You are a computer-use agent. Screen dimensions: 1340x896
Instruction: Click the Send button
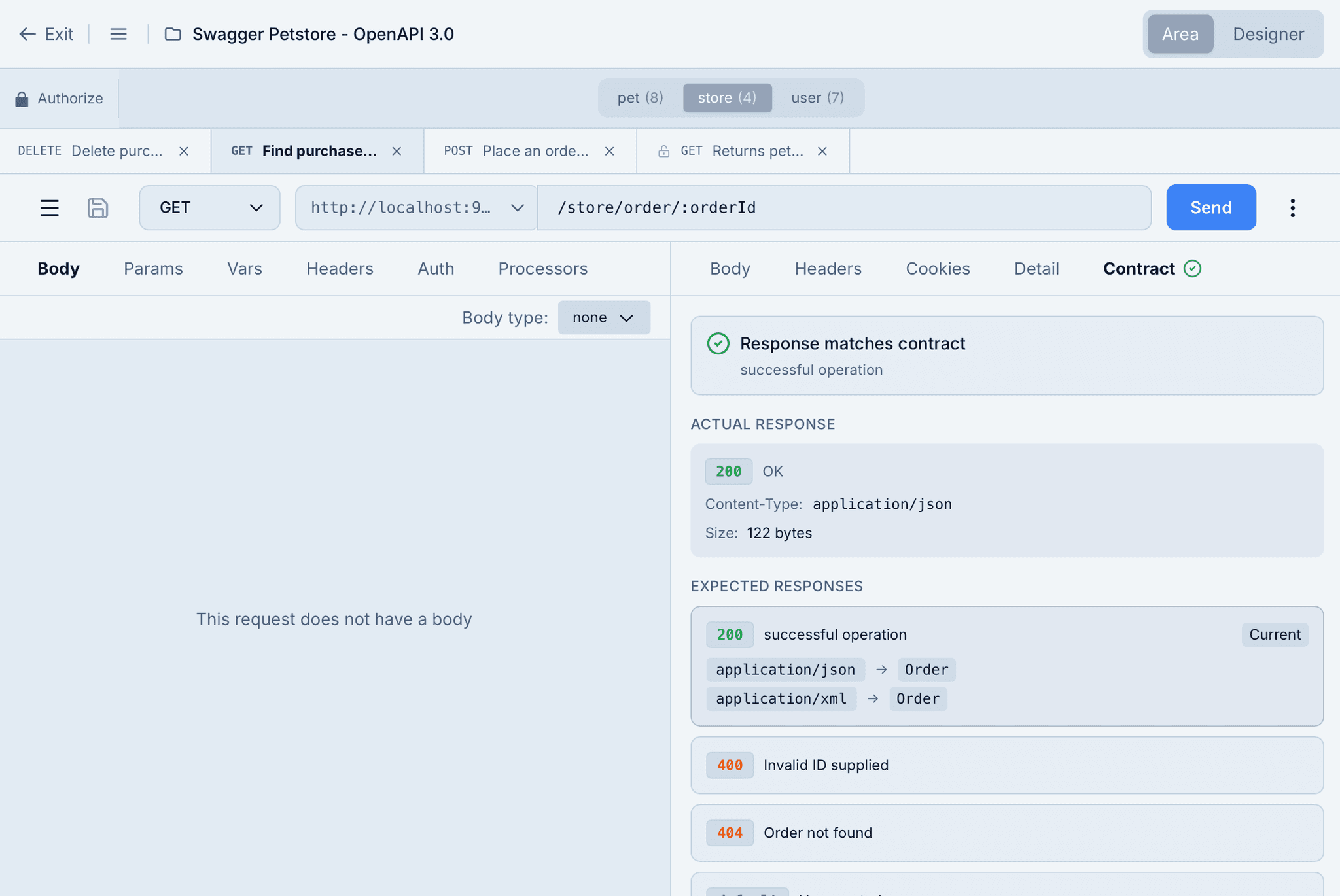tap(1210, 207)
